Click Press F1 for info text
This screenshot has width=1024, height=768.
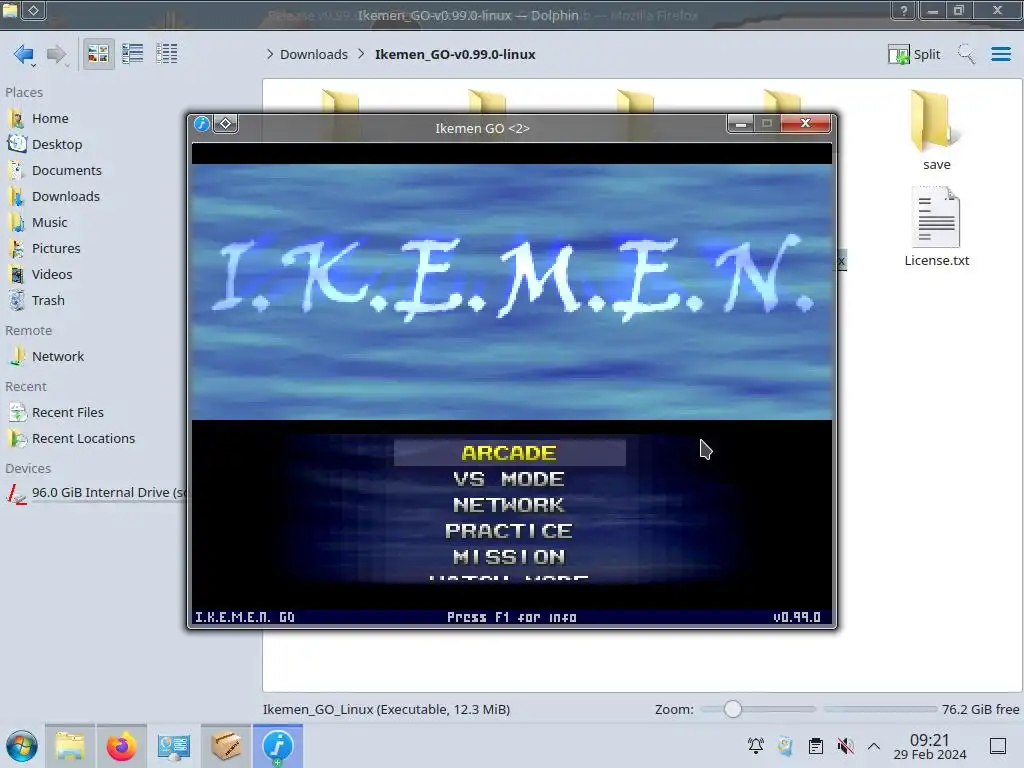[511, 617]
